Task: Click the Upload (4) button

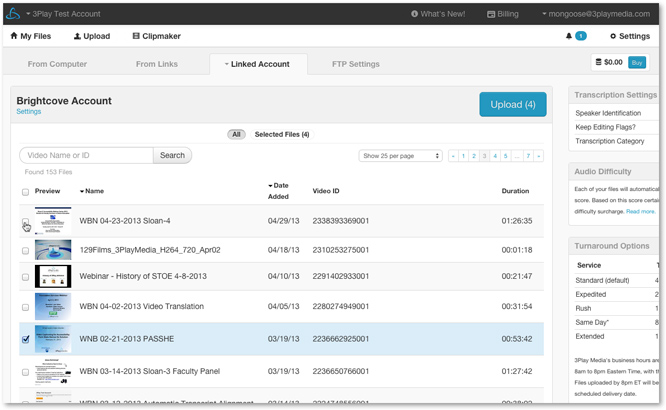Action: [513, 105]
